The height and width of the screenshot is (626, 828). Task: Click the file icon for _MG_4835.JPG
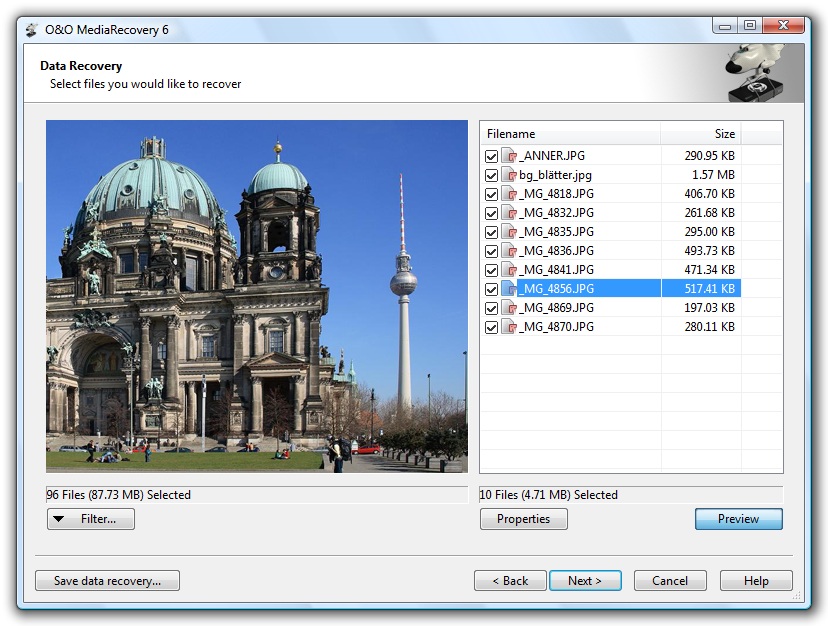coord(509,232)
